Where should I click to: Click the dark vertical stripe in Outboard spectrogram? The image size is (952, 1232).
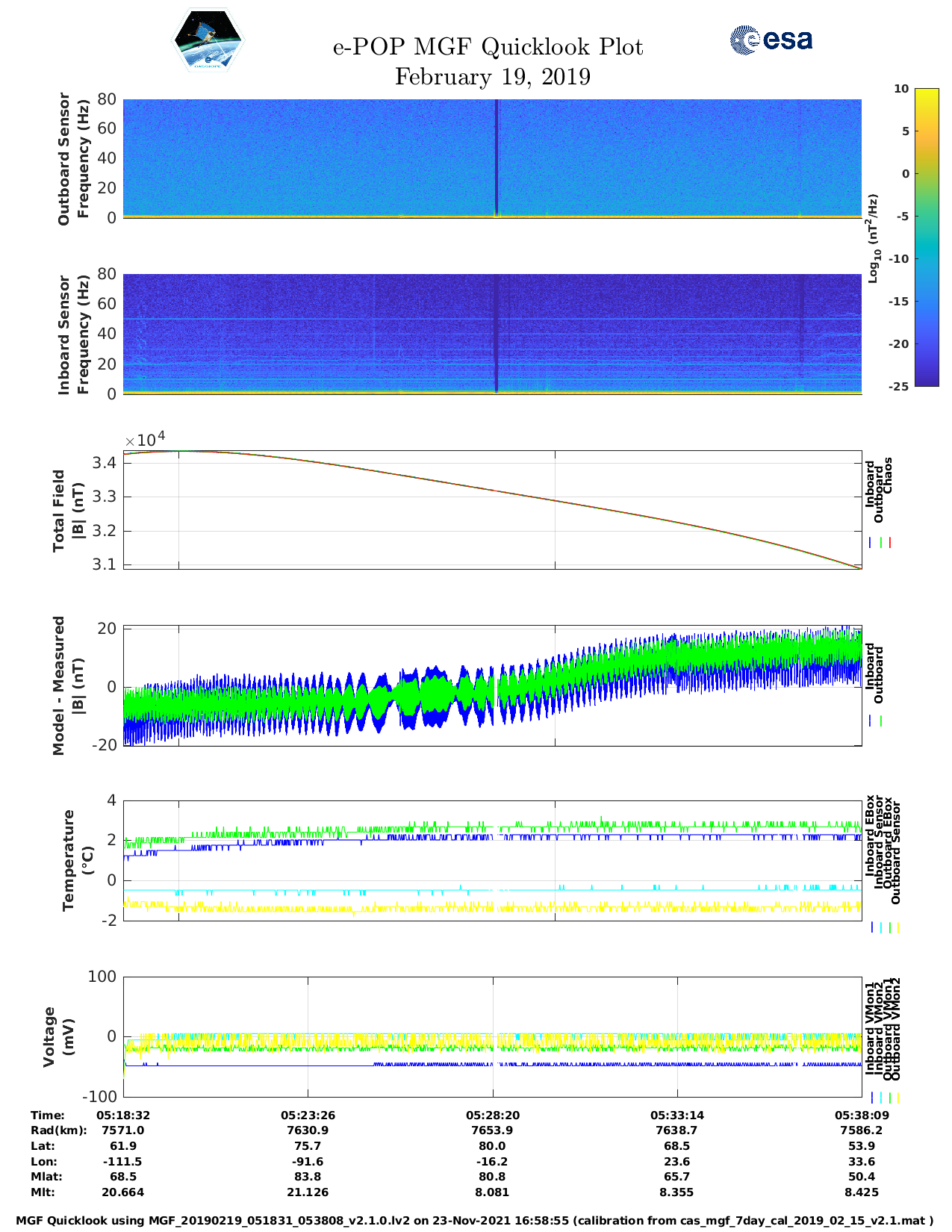tap(496, 157)
